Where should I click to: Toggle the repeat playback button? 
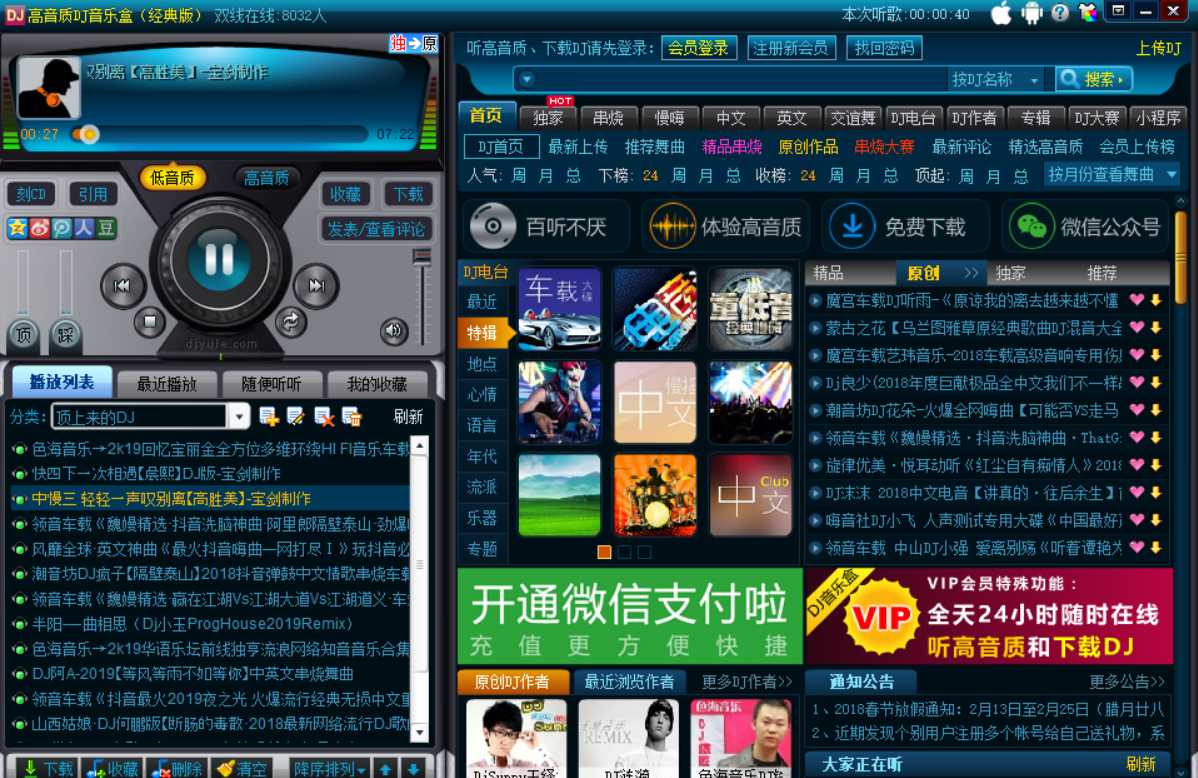click(x=290, y=322)
